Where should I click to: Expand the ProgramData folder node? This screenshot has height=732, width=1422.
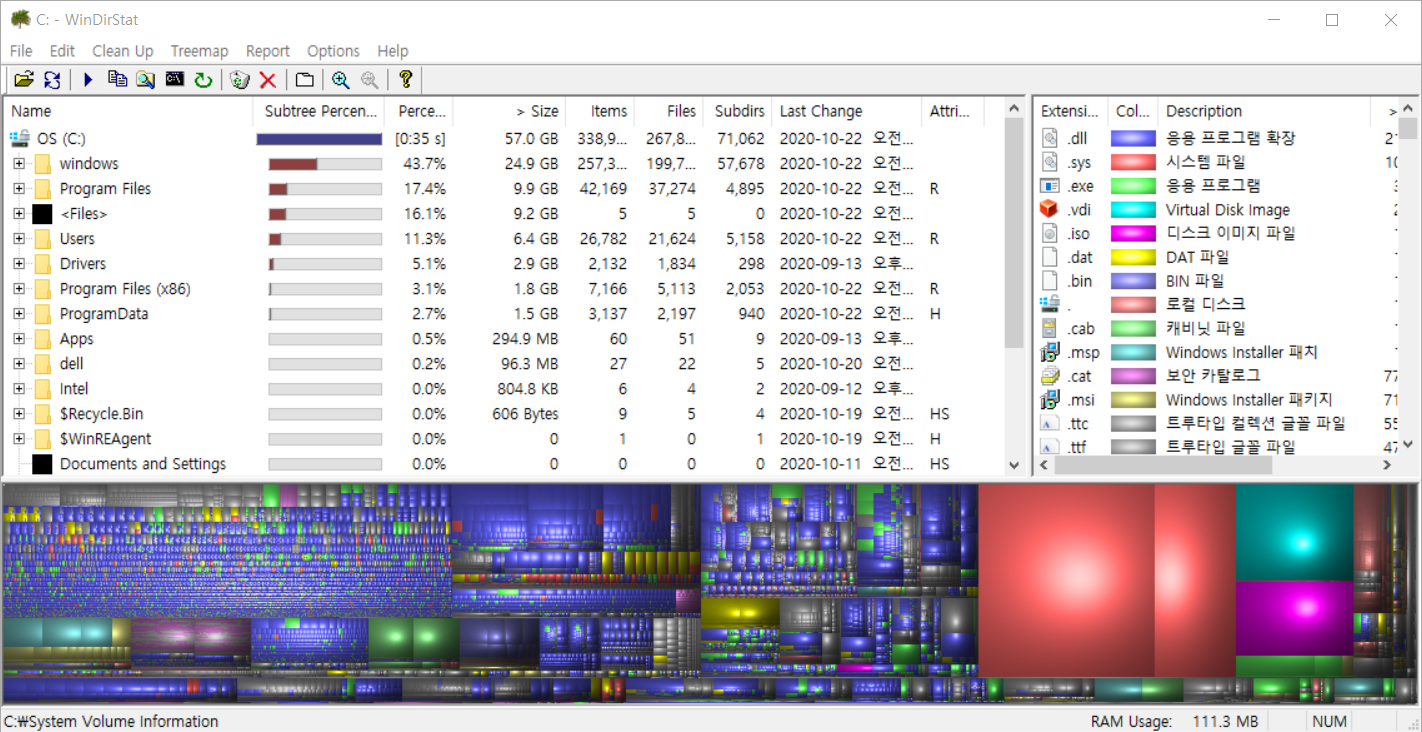tap(19, 313)
